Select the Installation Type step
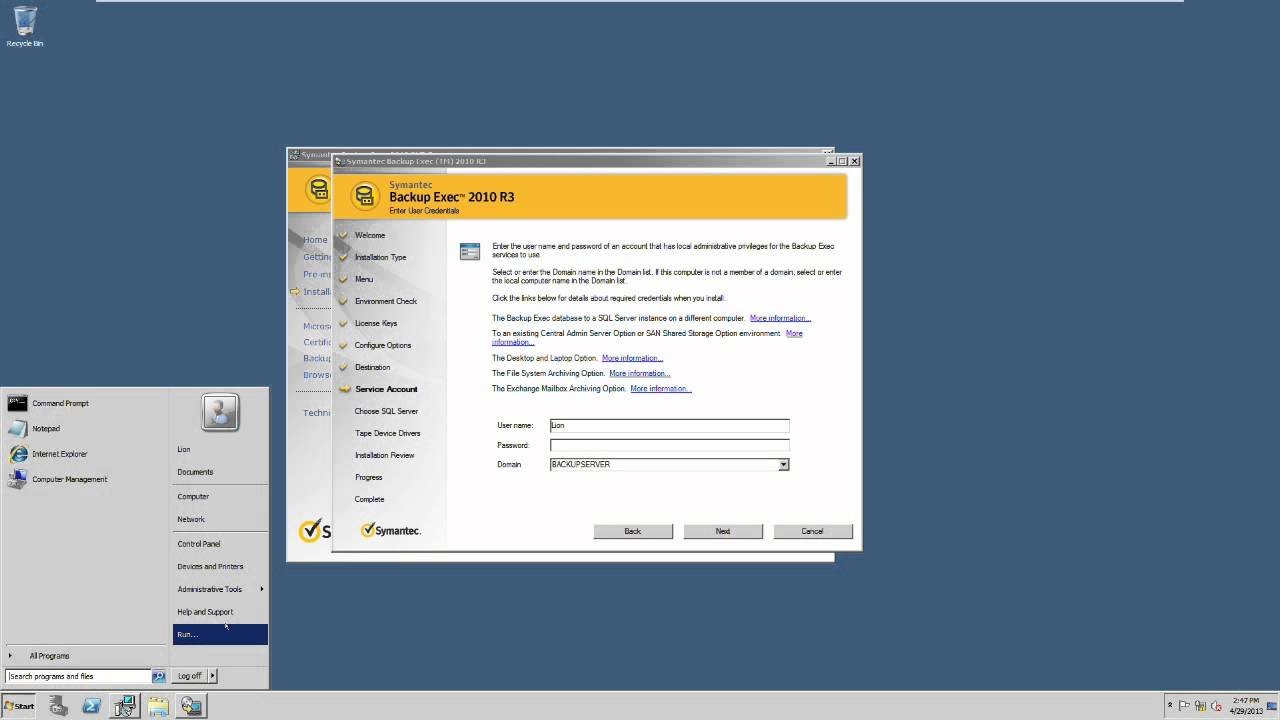 point(380,257)
